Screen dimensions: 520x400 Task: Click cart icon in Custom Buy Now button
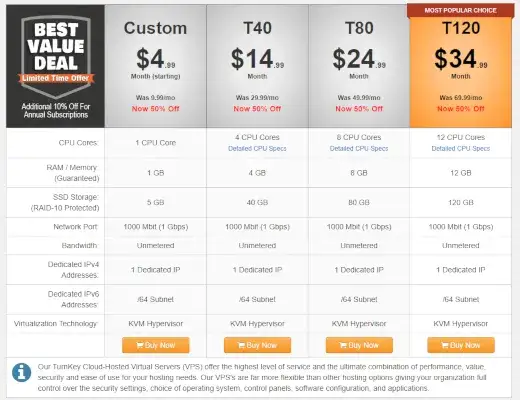[x=140, y=345]
